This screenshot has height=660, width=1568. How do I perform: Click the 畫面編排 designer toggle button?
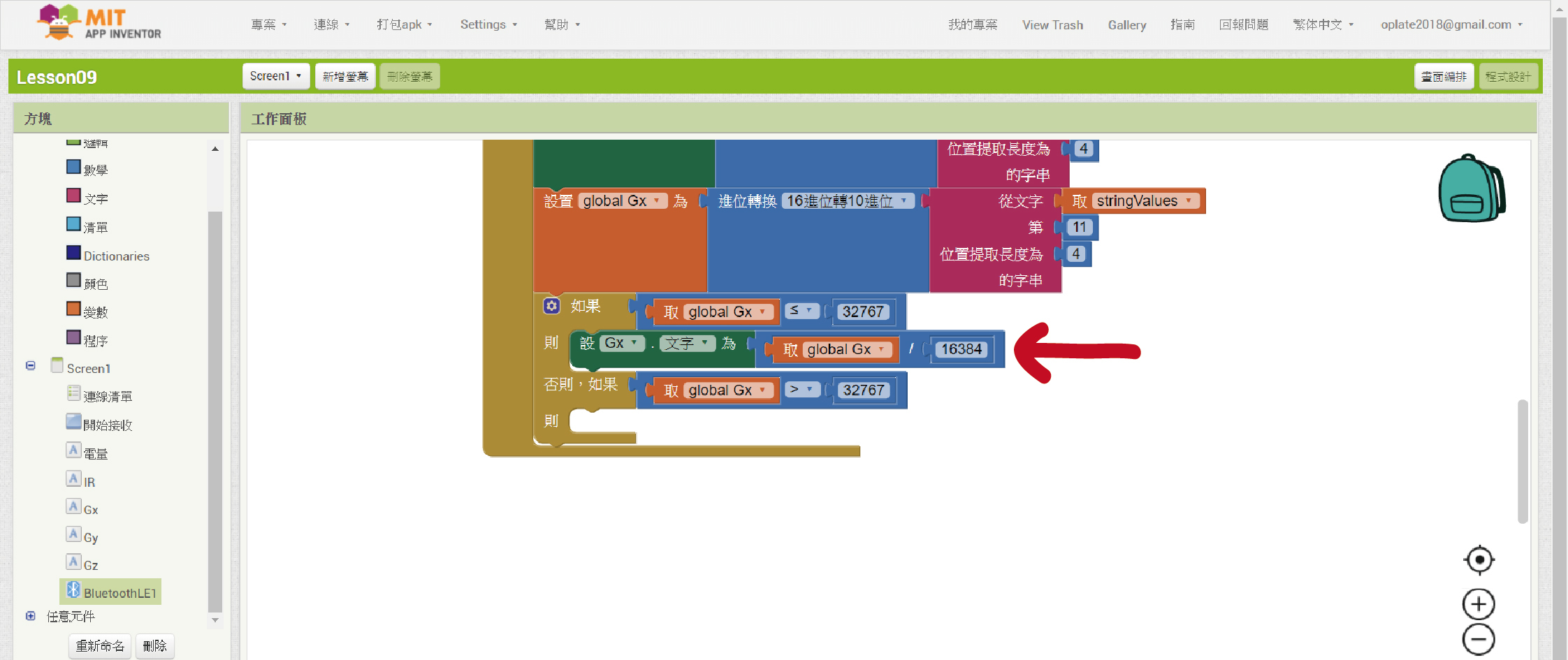pos(1444,76)
